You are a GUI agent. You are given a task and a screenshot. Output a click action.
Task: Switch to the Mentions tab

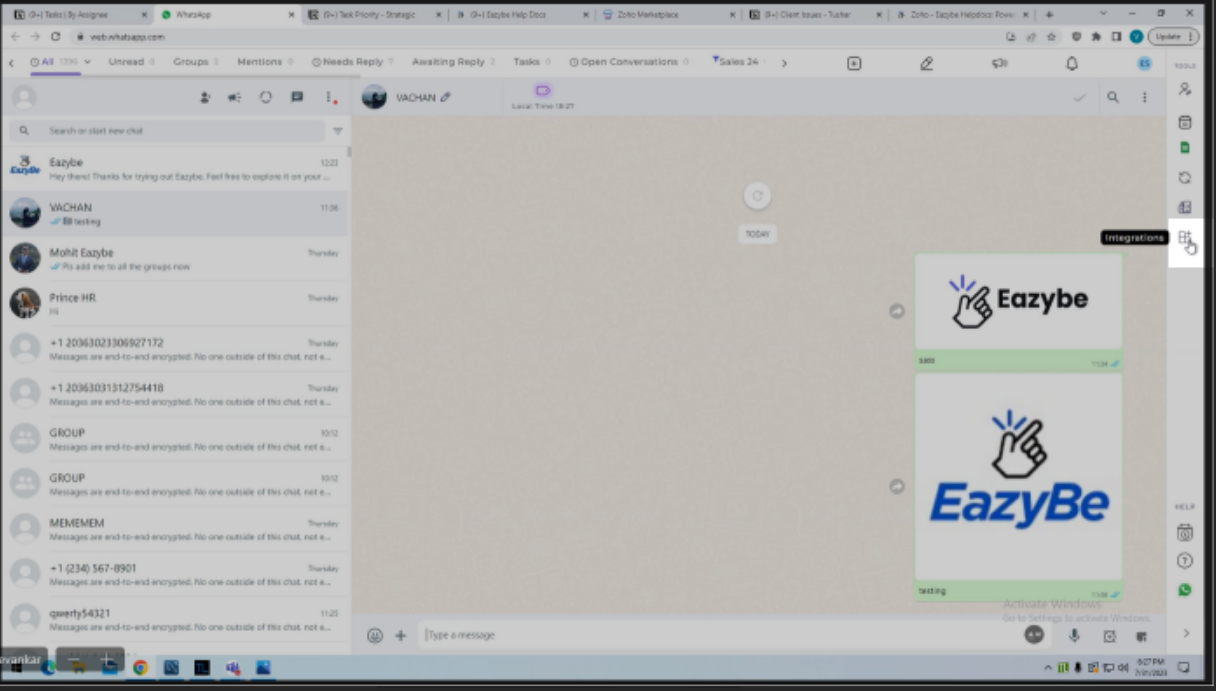pos(264,62)
